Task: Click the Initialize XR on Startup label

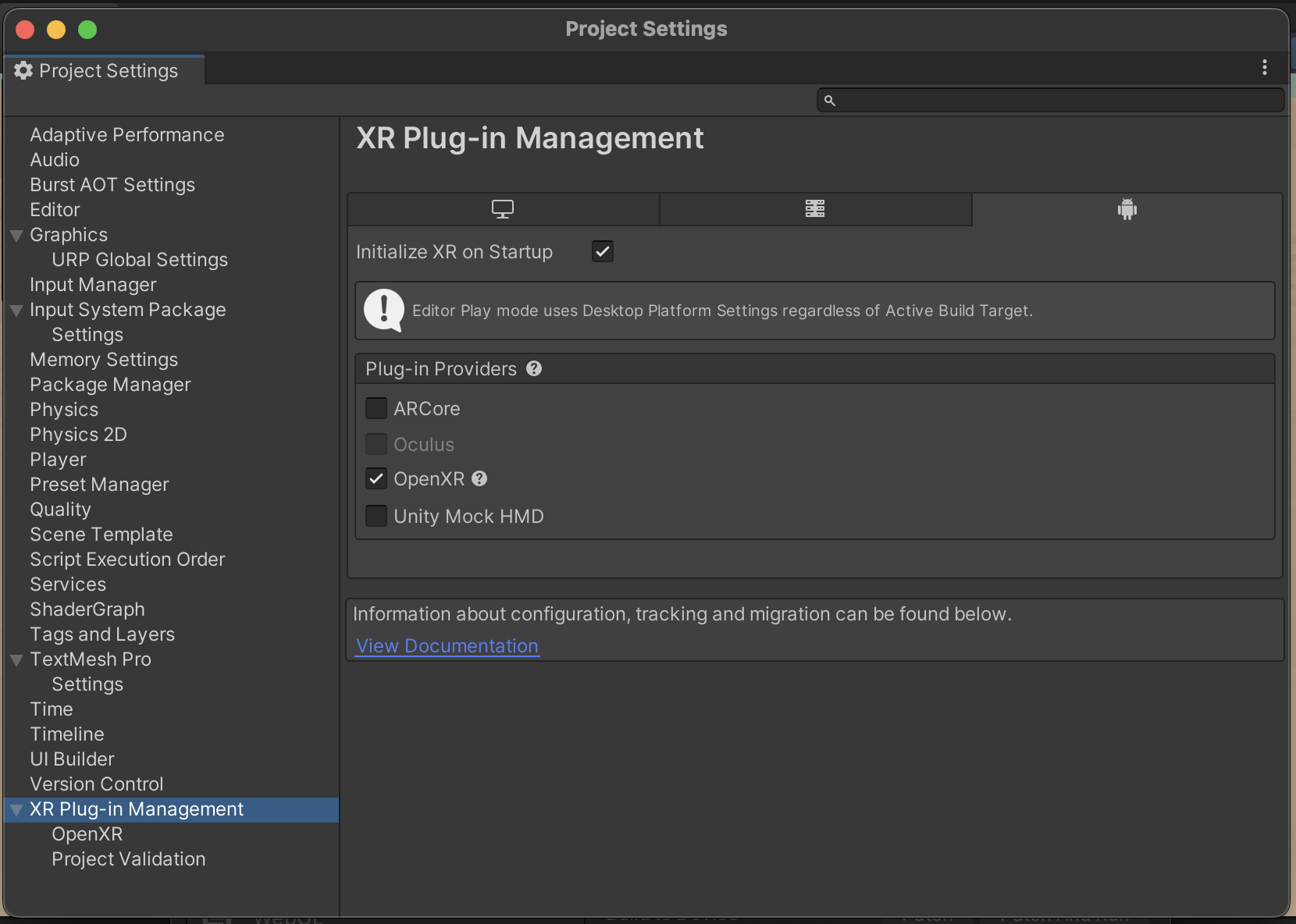Action: (454, 252)
